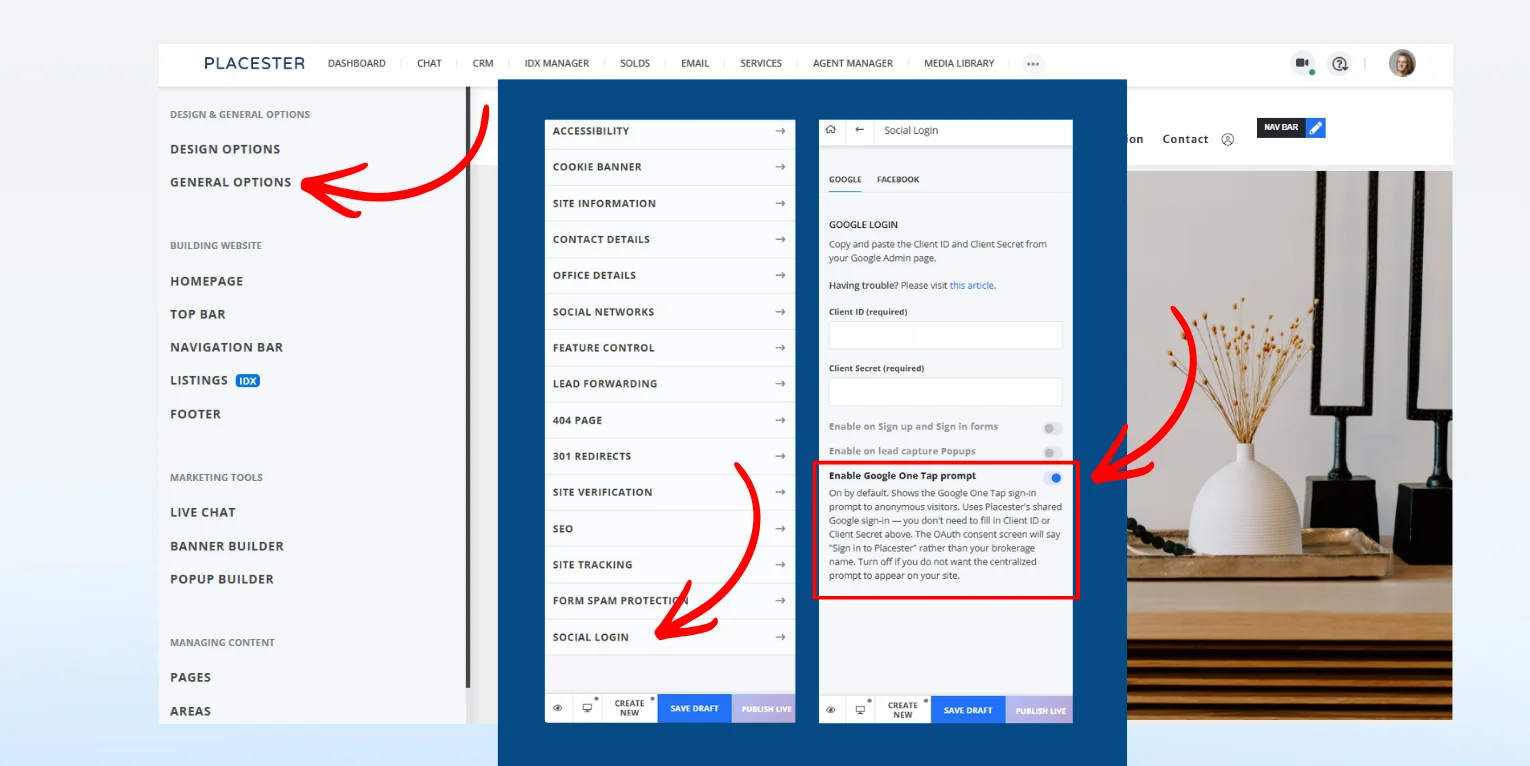
Task: Expand the Social Networks row
Action: coord(670,312)
